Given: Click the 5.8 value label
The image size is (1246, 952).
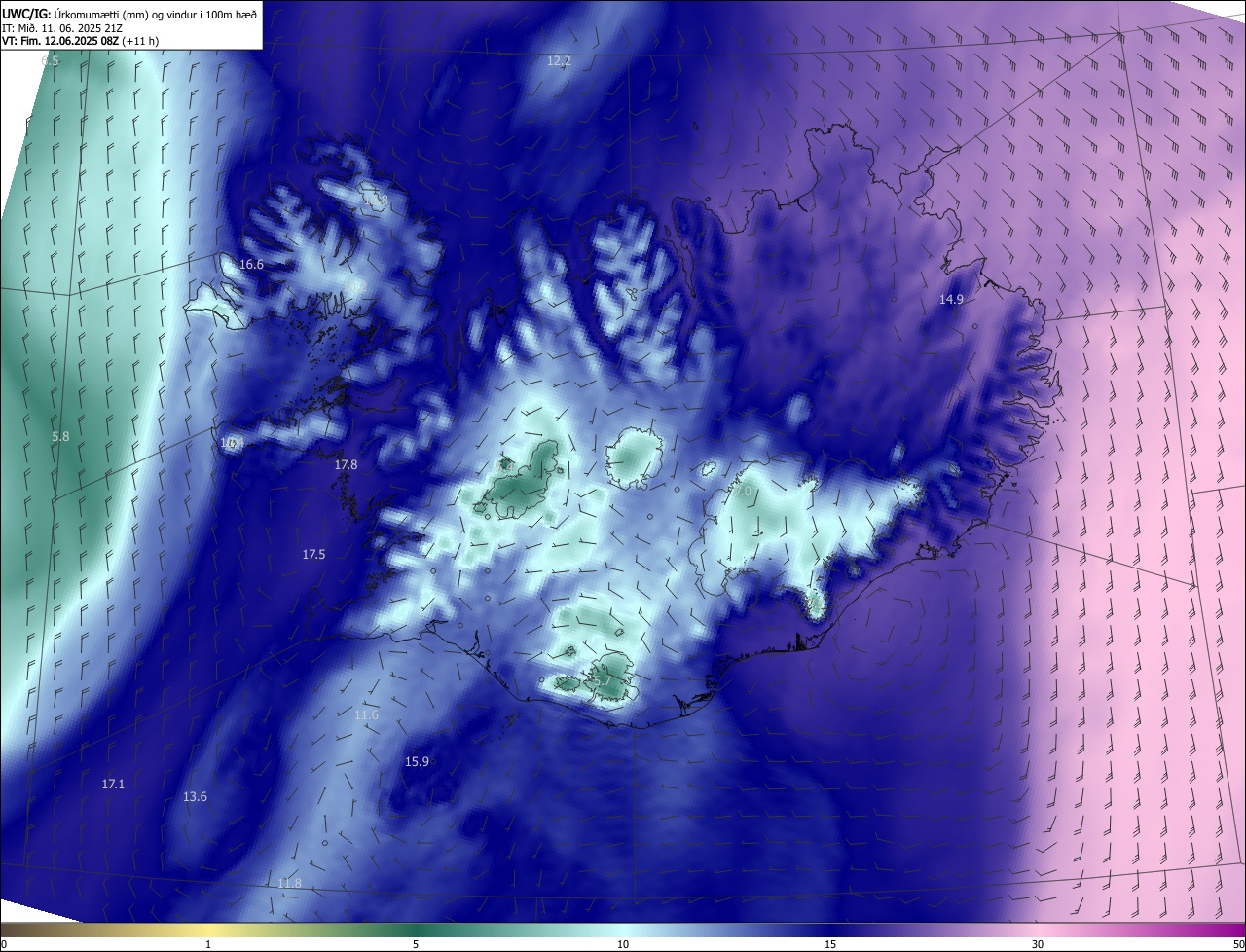Looking at the screenshot, I should pos(60,437).
